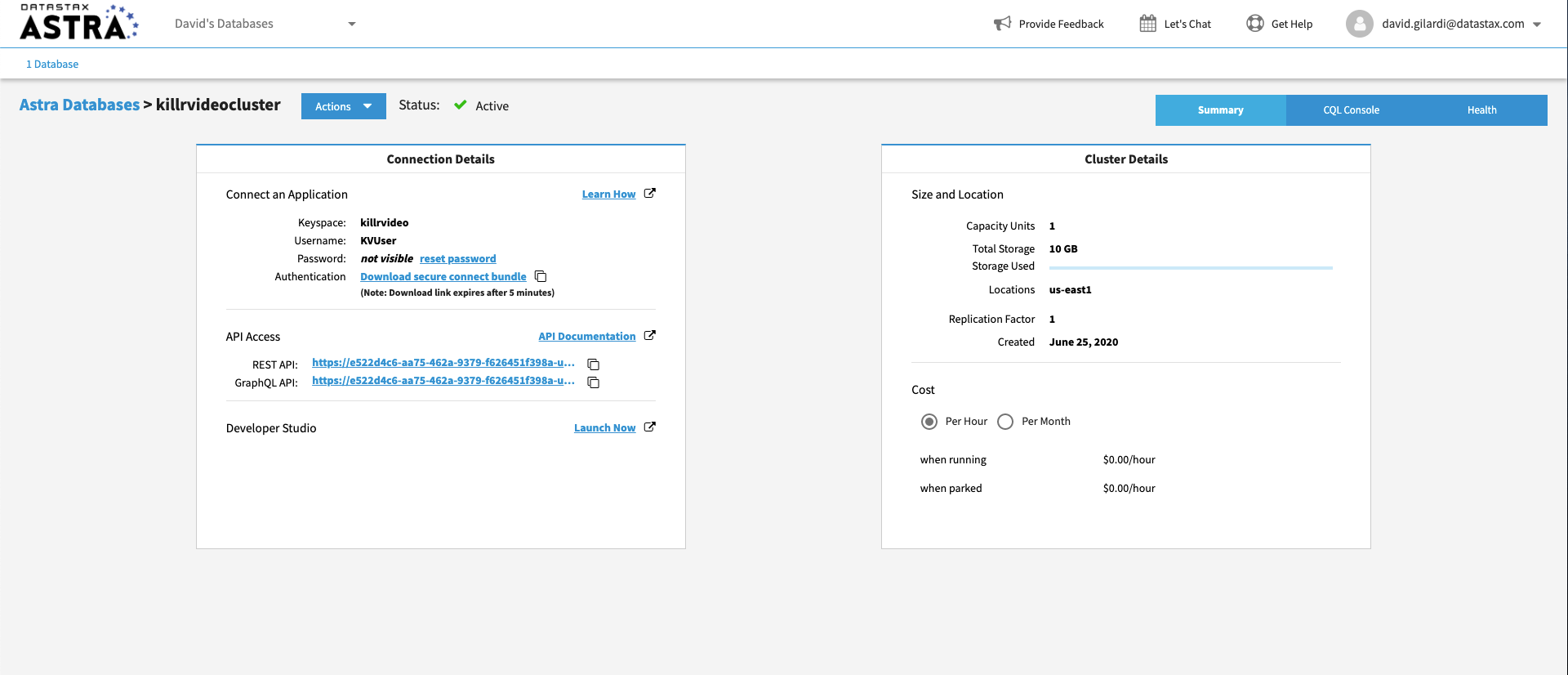Click external link icon beside Launch Now
Screen dimensions: 1568x675
(650, 427)
